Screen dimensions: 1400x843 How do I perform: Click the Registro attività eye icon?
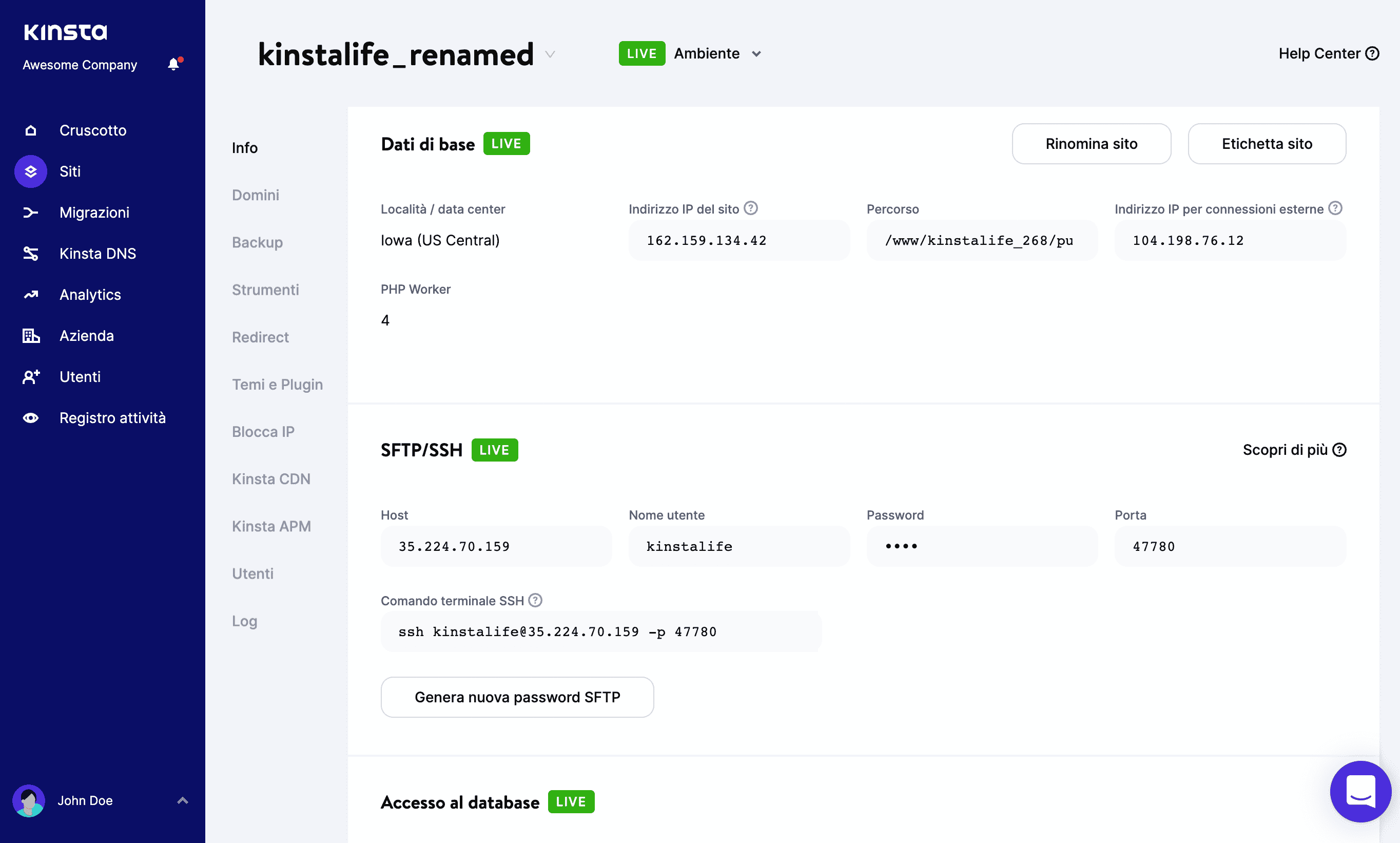point(31,418)
